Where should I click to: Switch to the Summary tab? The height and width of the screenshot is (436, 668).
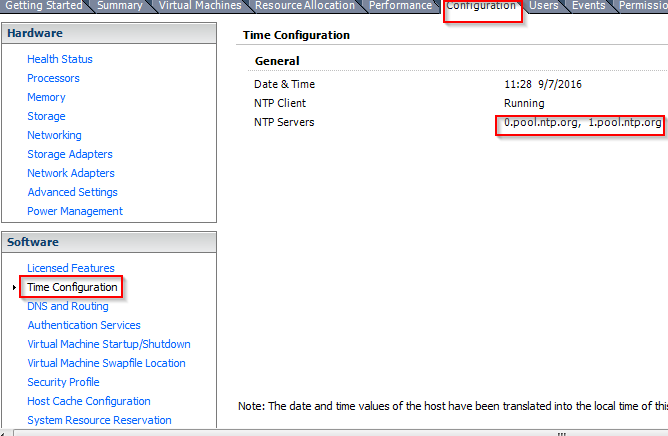click(119, 6)
